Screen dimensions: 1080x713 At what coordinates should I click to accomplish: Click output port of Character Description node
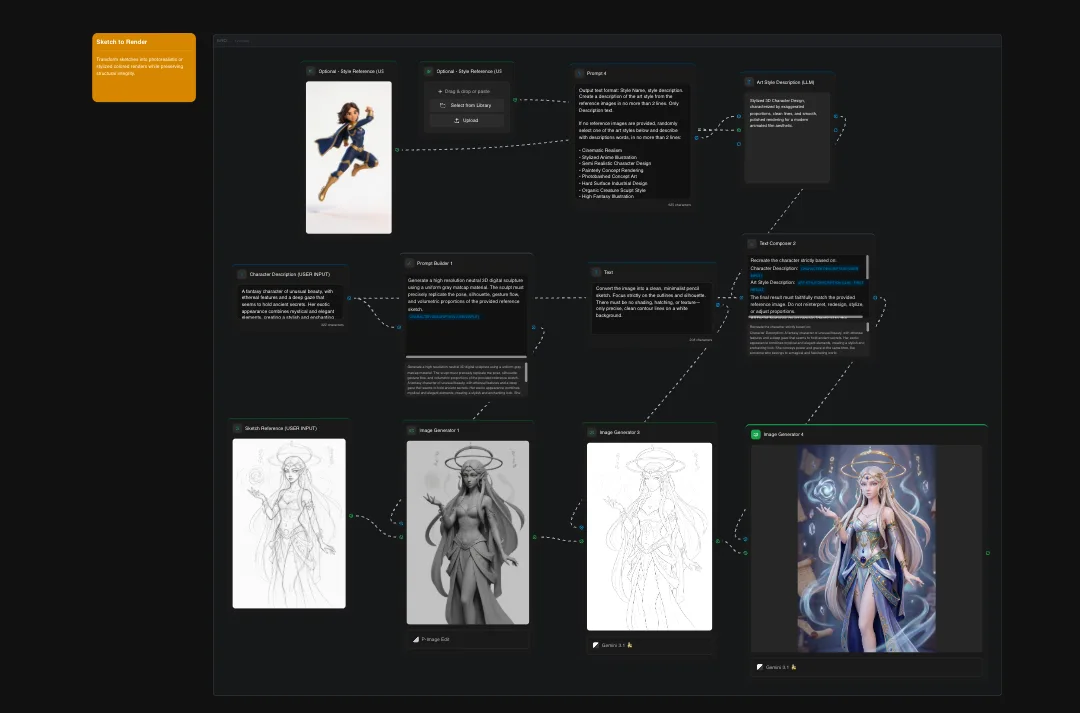[x=349, y=298]
